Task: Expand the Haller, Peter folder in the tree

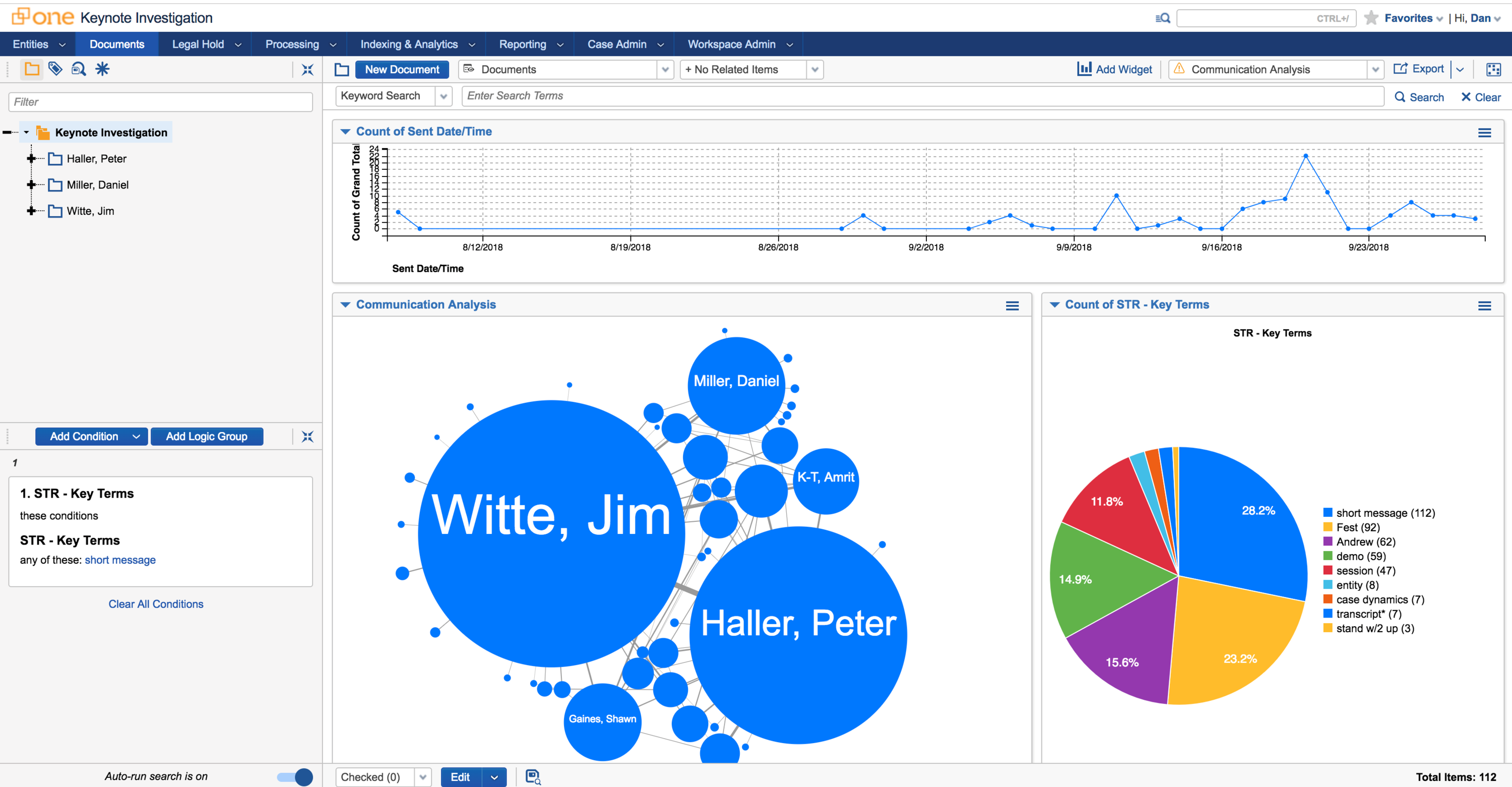Action: click(31, 159)
